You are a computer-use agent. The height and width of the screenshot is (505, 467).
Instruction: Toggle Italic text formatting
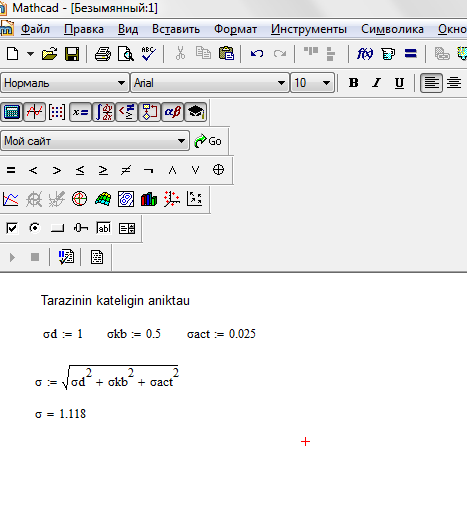377,83
